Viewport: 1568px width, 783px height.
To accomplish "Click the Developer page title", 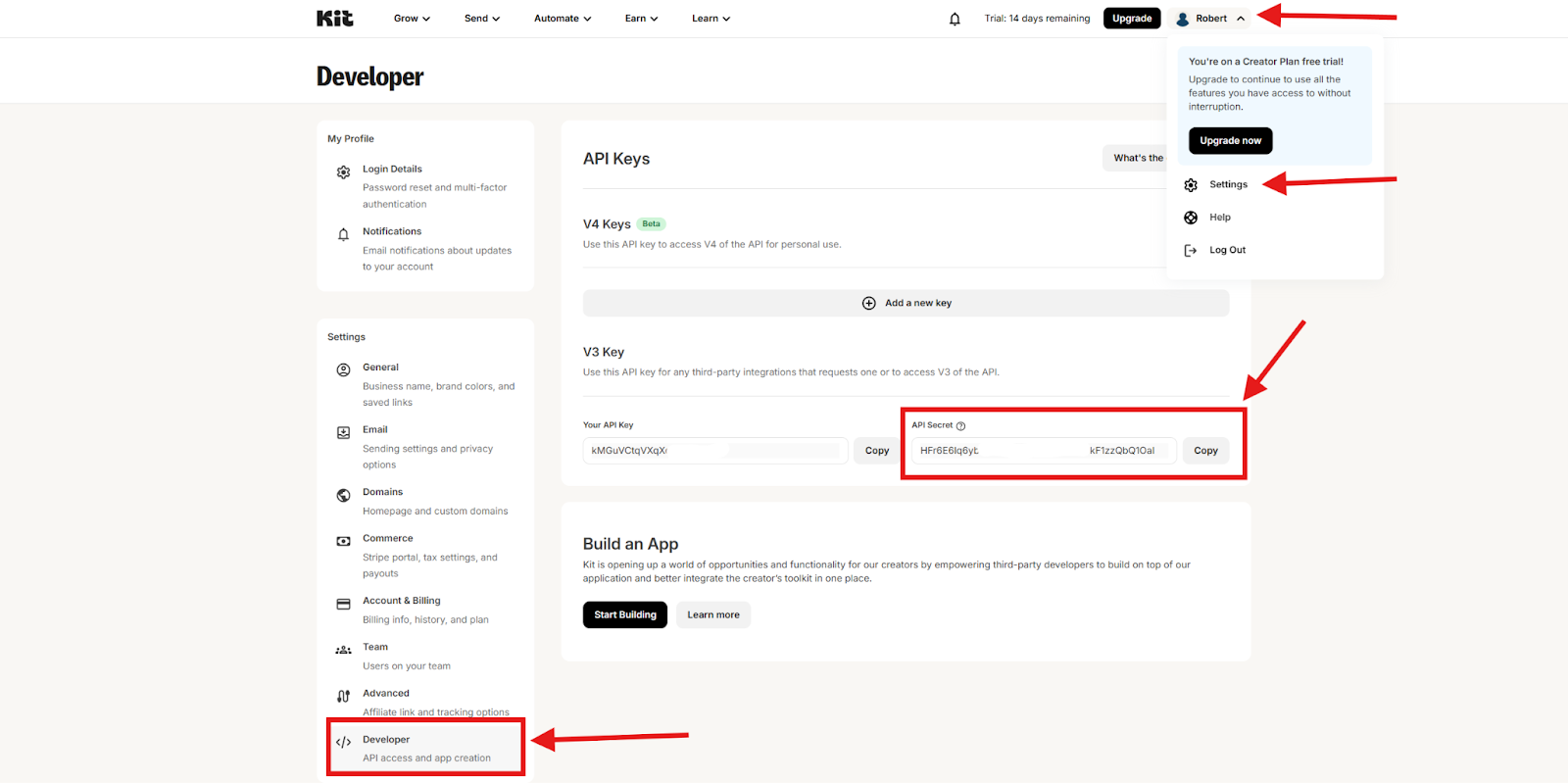I will [x=370, y=76].
